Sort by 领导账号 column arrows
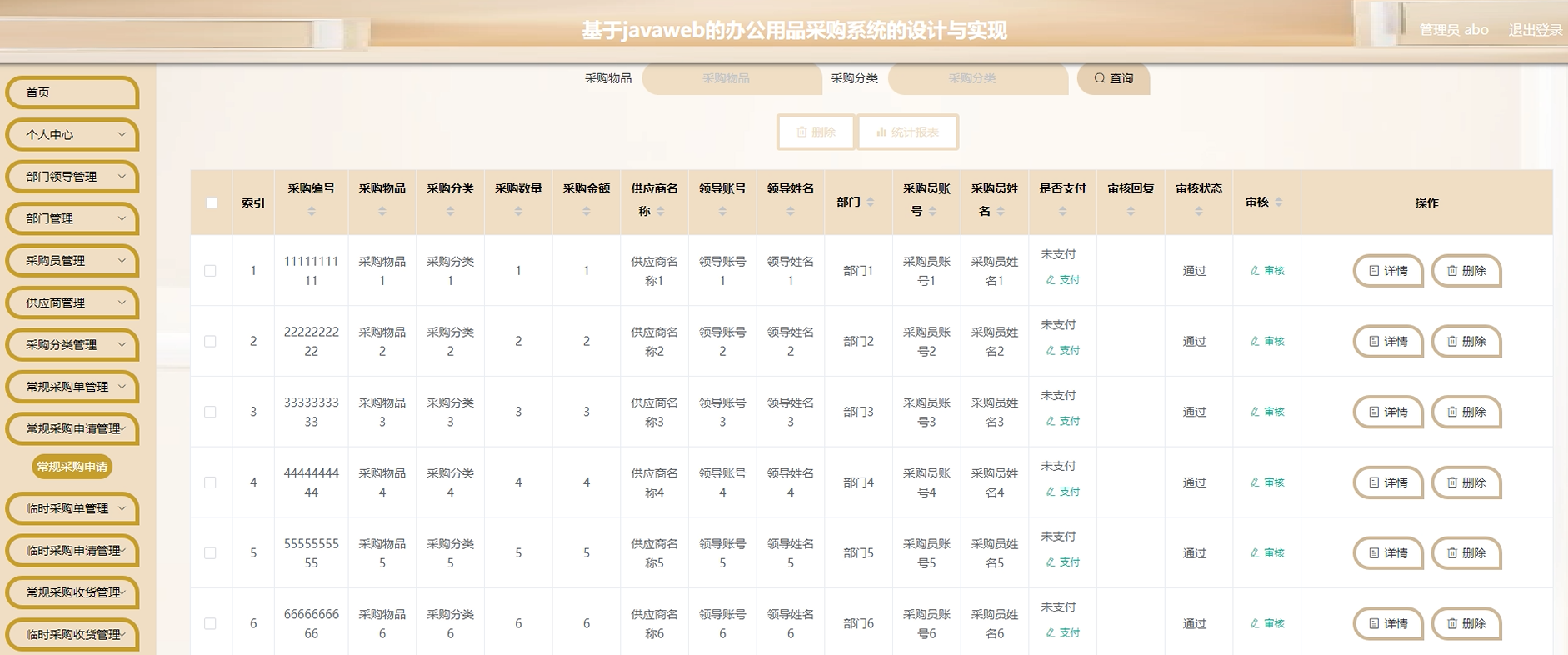 (722, 212)
